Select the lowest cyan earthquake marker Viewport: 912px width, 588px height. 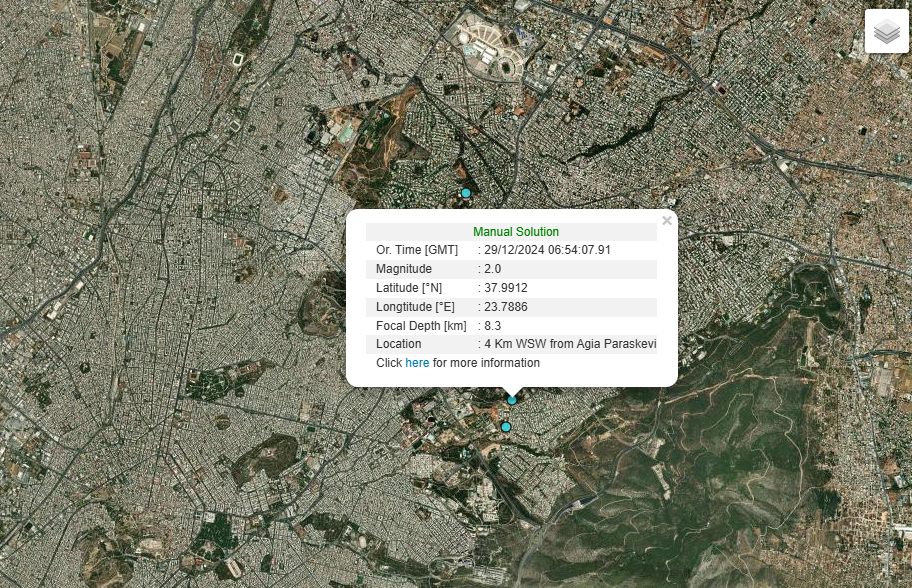pos(506,427)
